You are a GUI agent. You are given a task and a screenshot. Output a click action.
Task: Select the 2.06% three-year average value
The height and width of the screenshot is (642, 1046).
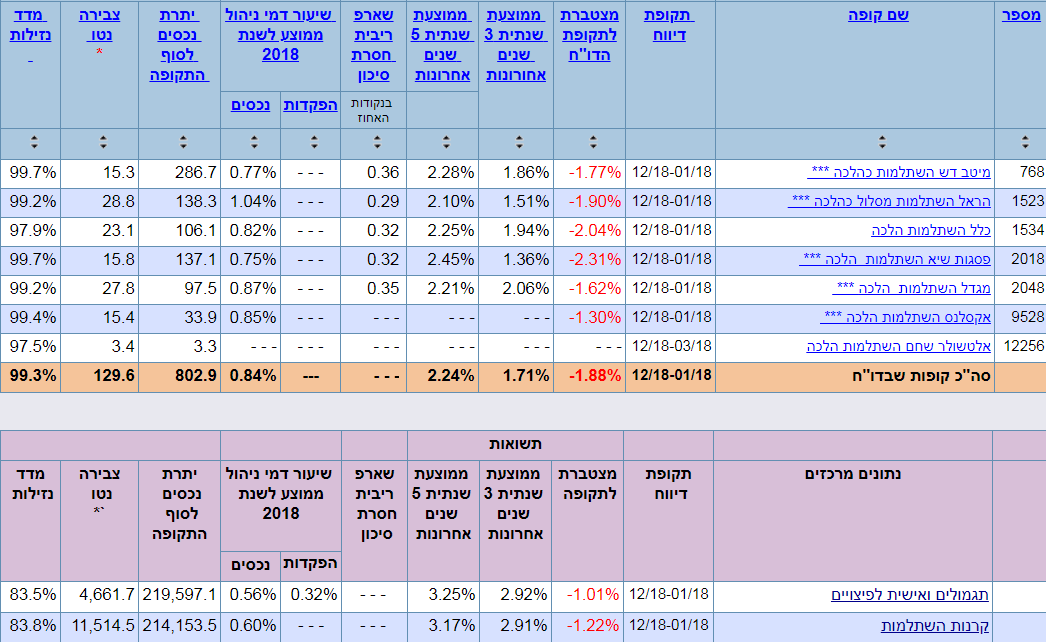pyautogui.click(x=526, y=288)
